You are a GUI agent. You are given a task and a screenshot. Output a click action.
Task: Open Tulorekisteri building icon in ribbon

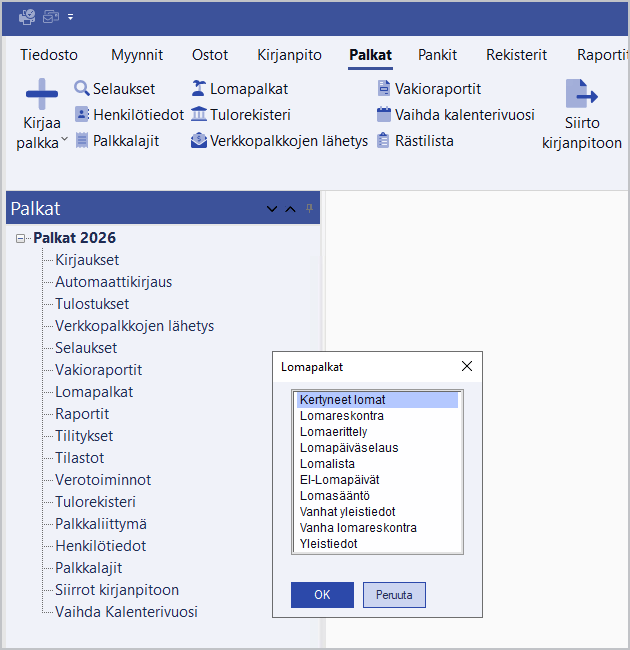point(199,115)
